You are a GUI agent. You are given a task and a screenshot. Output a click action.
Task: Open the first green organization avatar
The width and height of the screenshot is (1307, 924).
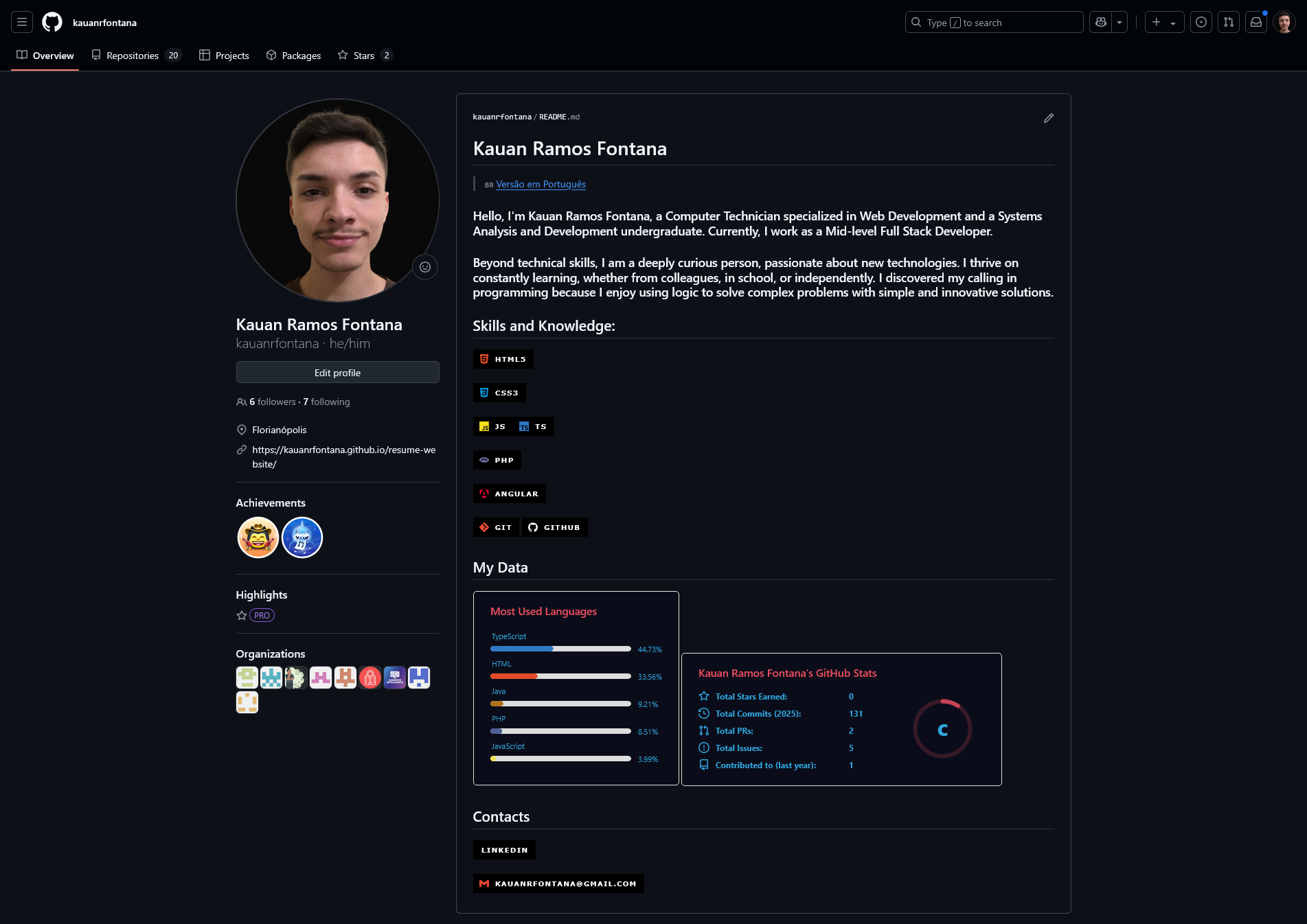click(x=247, y=678)
